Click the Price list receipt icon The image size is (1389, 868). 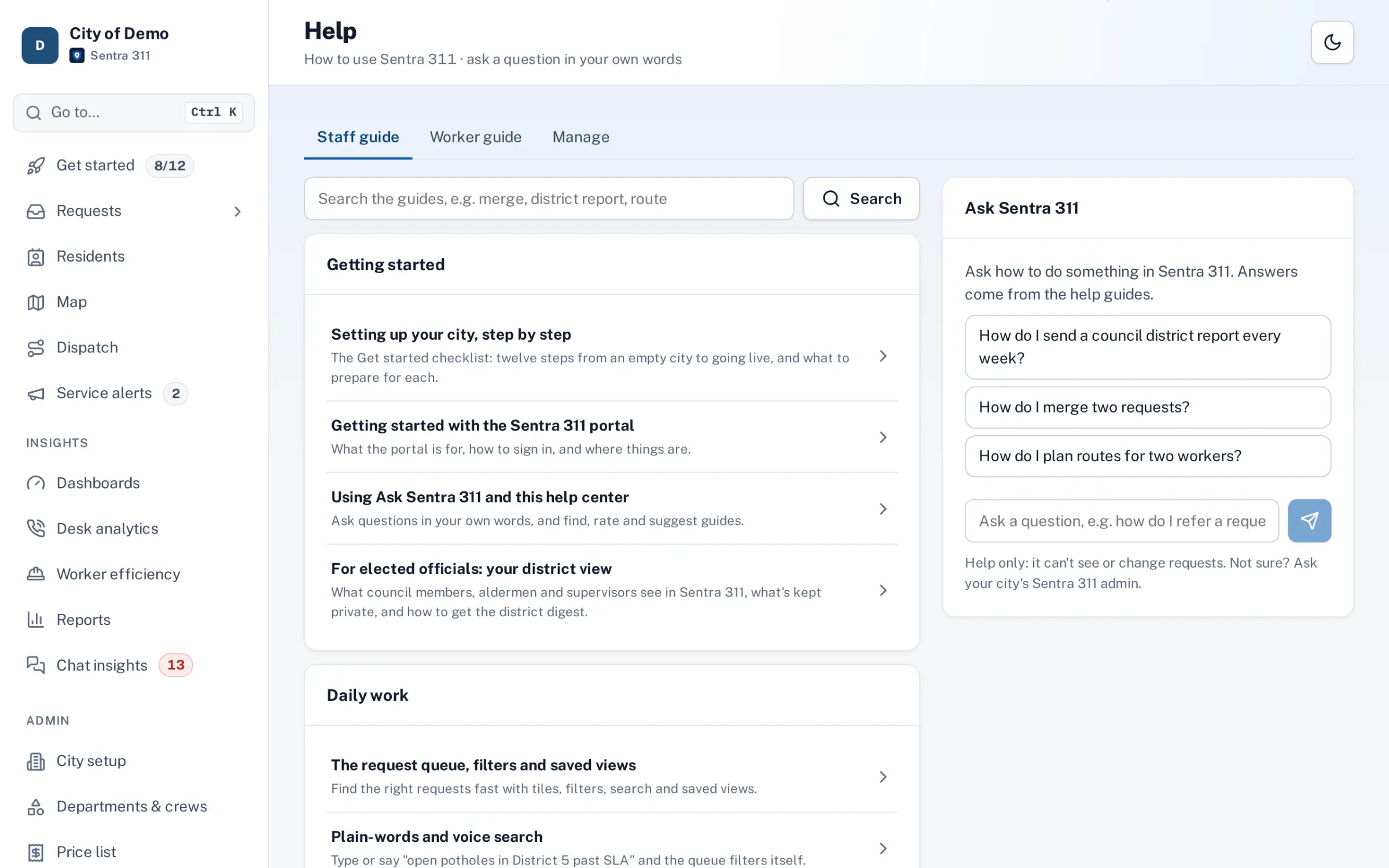click(36, 852)
